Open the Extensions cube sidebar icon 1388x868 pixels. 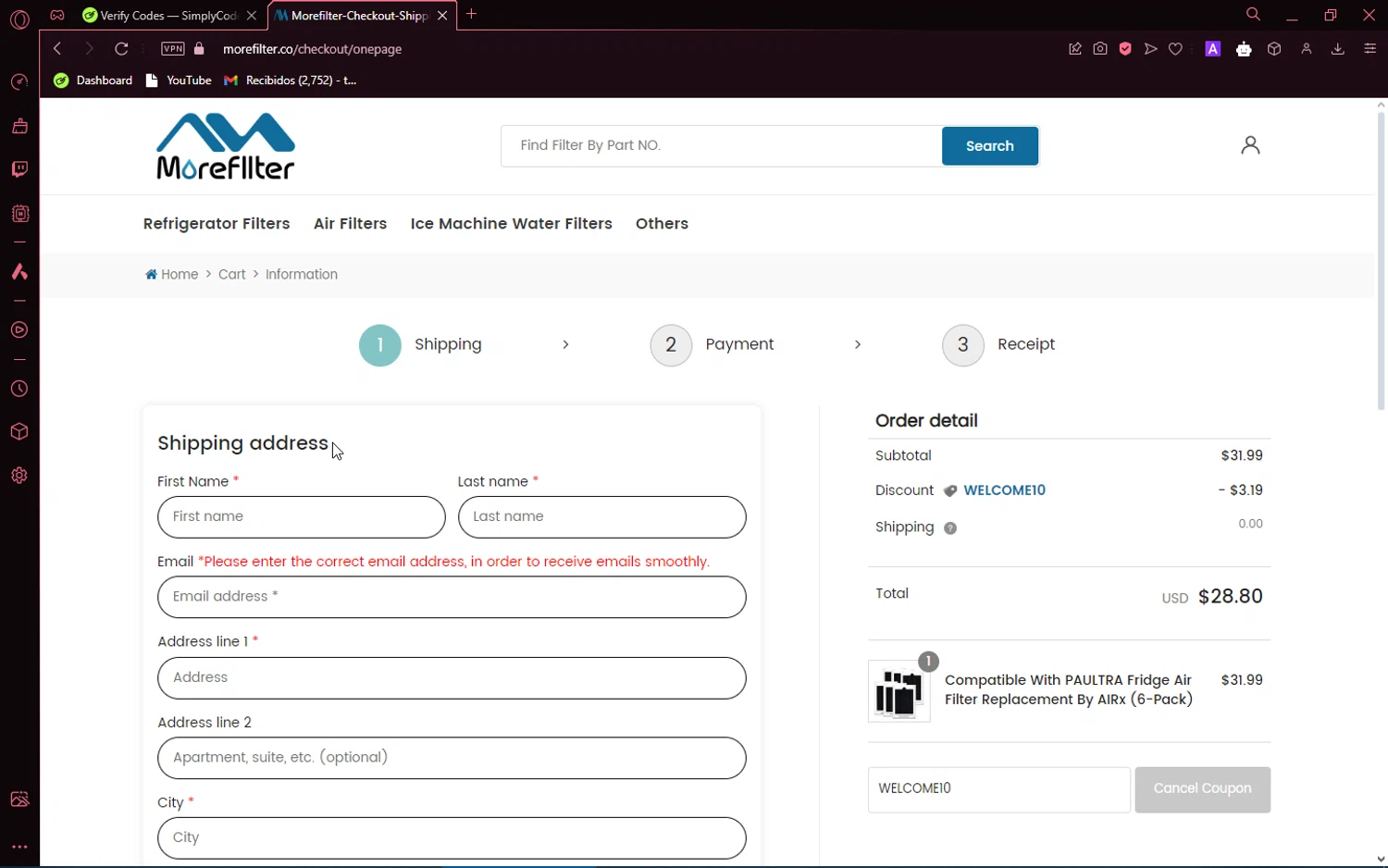pos(19,432)
